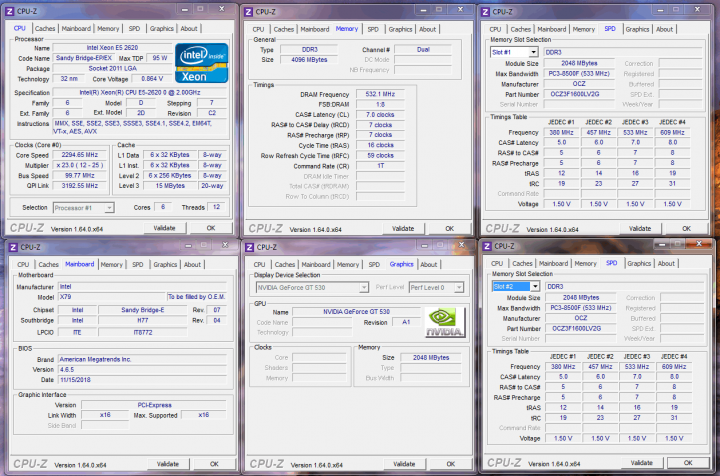The height and width of the screenshot is (476, 720).
Task: Click the memory Size value 4096 MBytes
Action: pyautogui.click(x=309, y=60)
